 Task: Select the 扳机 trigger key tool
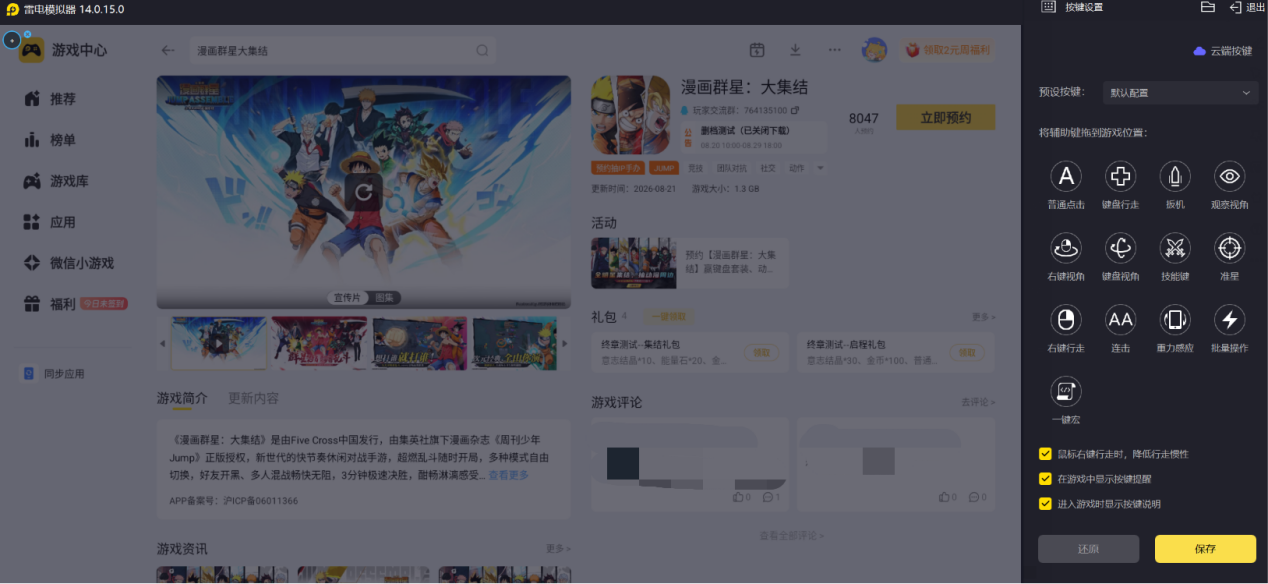1175,177
